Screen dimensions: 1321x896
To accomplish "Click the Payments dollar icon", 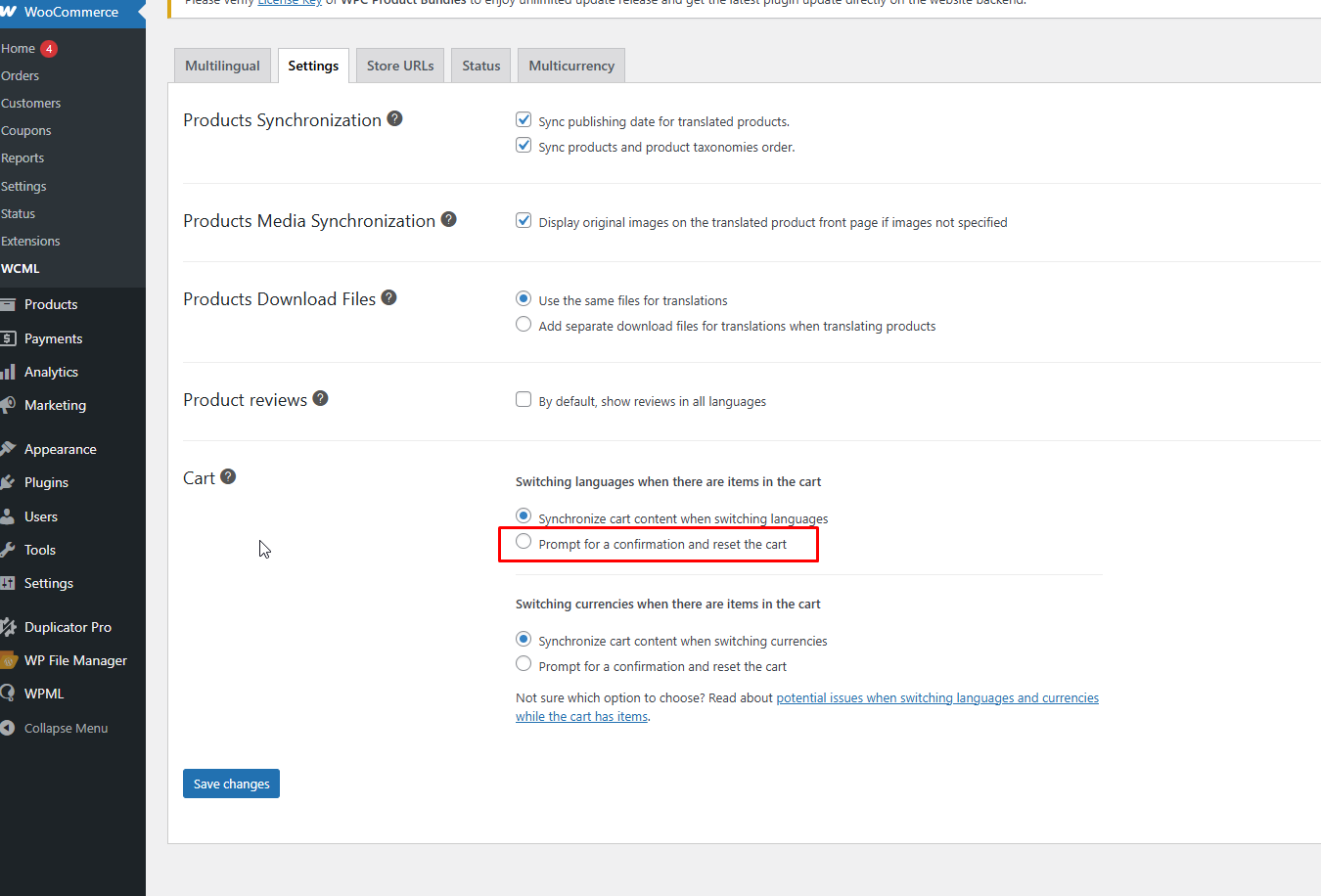I will tap(8, 338).
